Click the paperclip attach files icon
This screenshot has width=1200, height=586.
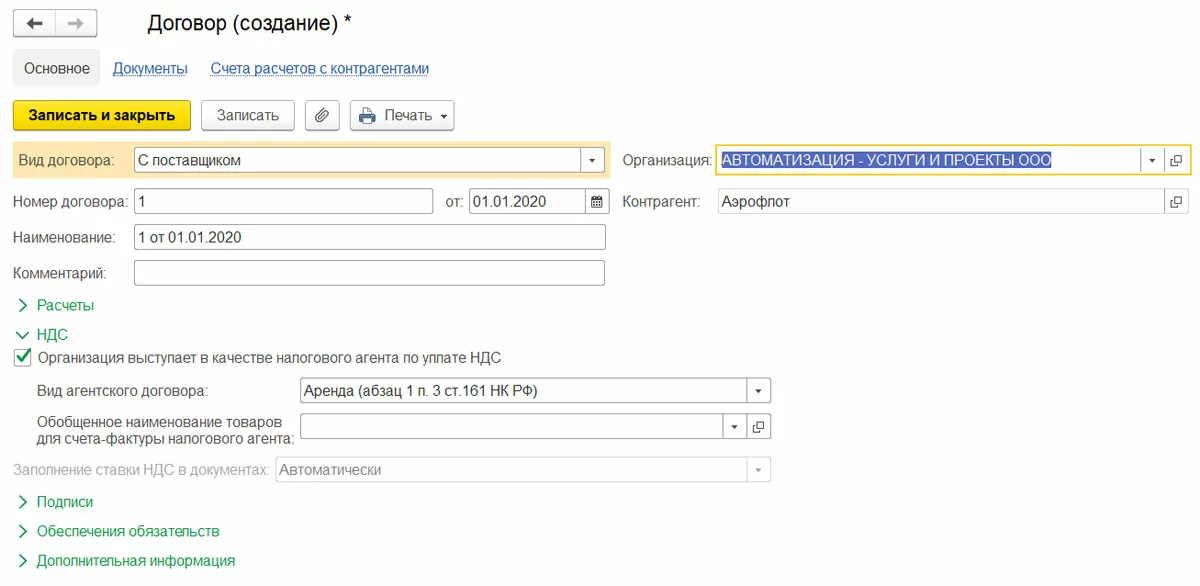[322, 115]
